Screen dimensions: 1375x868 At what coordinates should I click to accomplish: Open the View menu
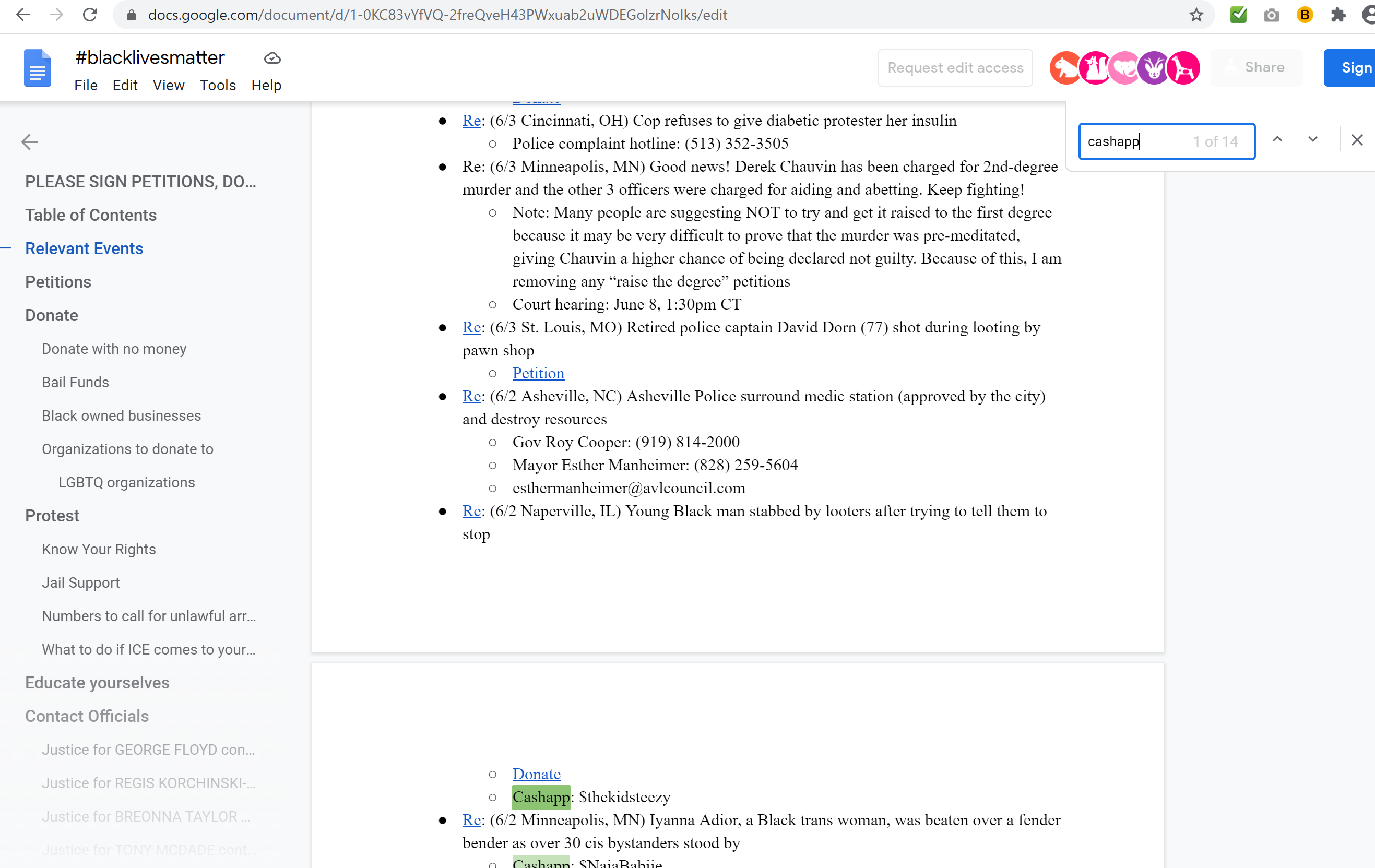(x=169, y=85)
